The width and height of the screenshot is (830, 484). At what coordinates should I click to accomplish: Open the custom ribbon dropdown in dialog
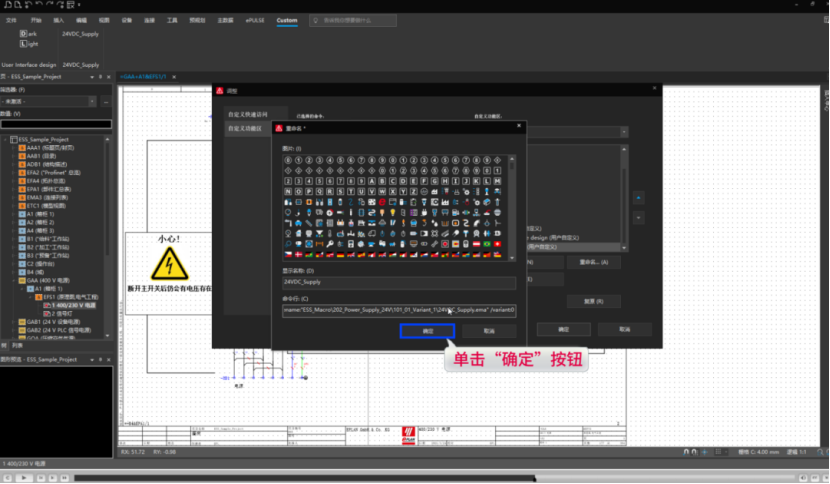624,132
